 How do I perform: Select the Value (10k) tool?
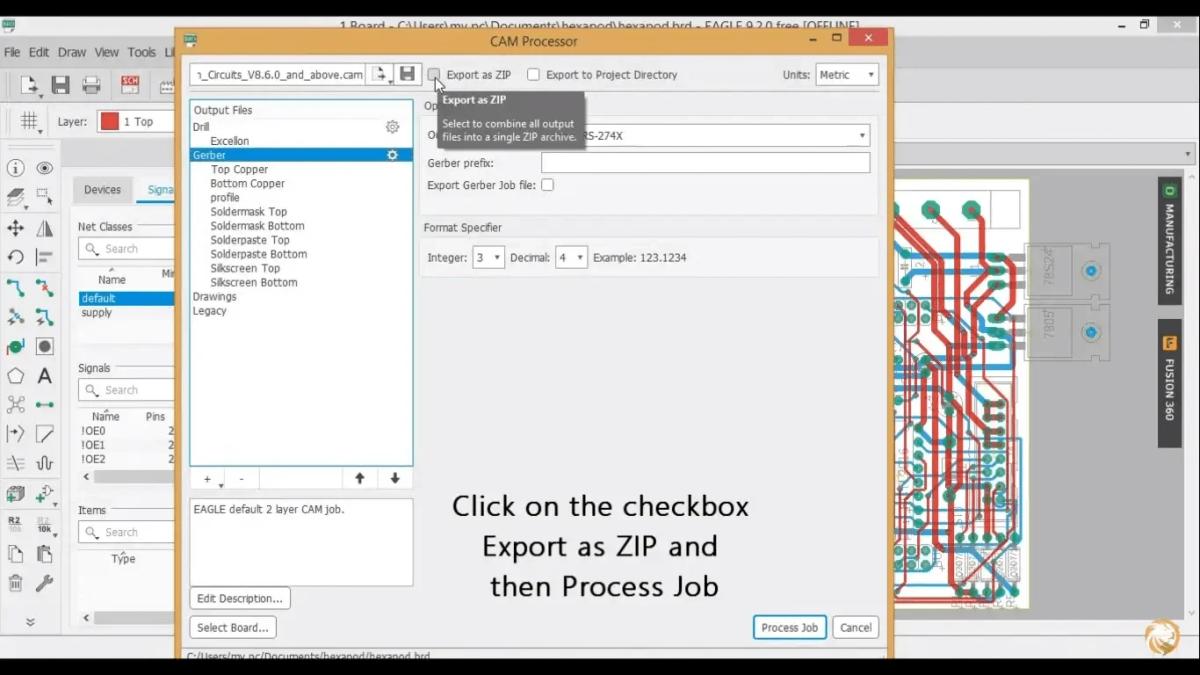[x=44, y=524]
